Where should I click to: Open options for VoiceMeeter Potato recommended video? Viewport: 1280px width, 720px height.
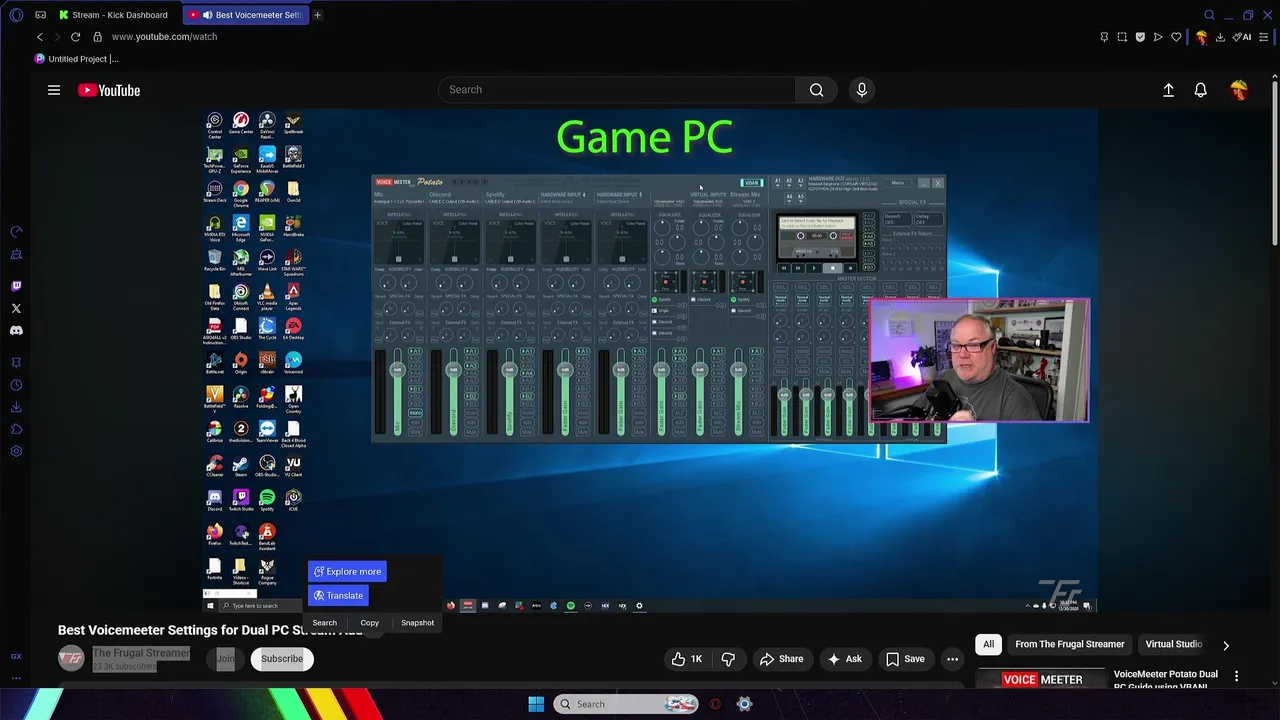[x=1237, y=677]
